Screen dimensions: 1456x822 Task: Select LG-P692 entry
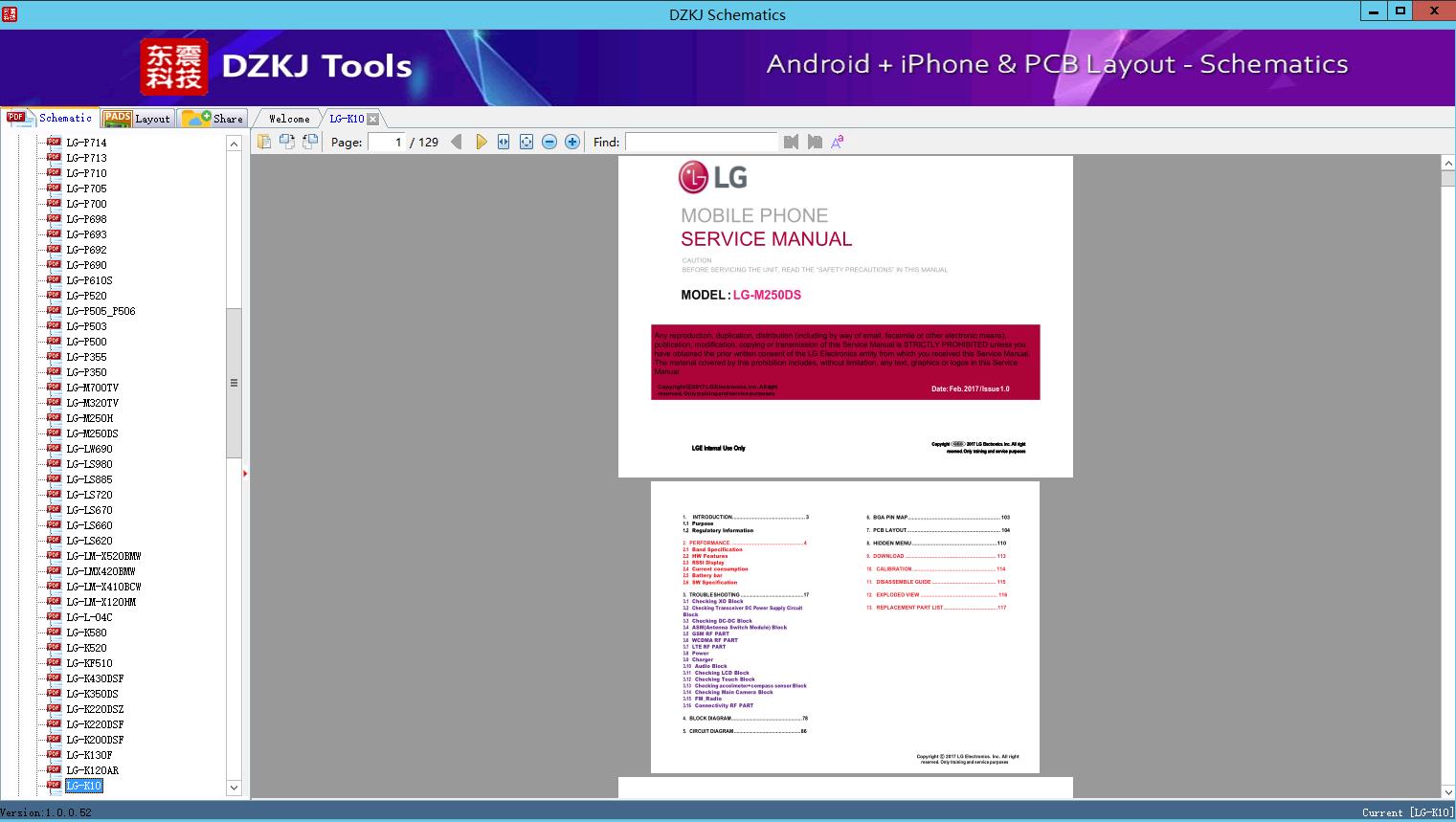tap(86, 250)
